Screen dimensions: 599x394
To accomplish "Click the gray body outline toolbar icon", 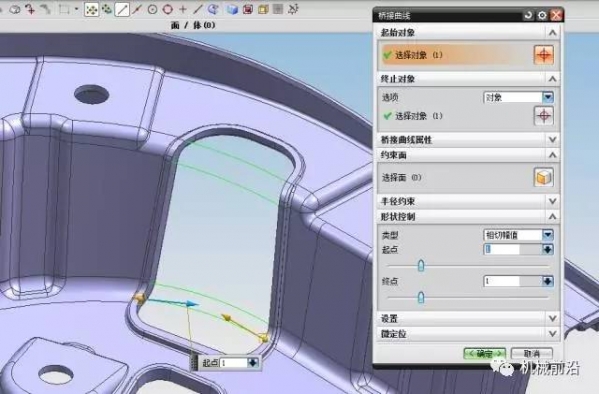I will [x=15, y=10].
